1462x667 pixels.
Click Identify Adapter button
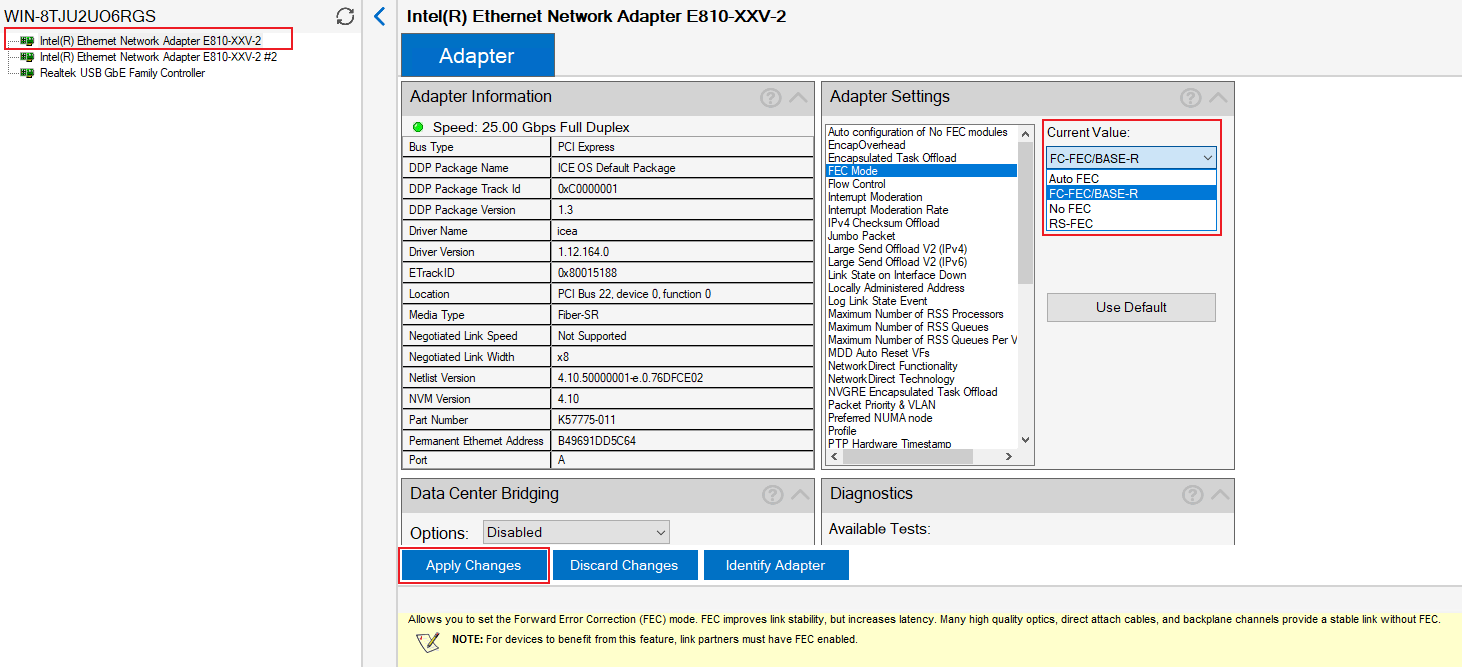[x=776, y=565]
